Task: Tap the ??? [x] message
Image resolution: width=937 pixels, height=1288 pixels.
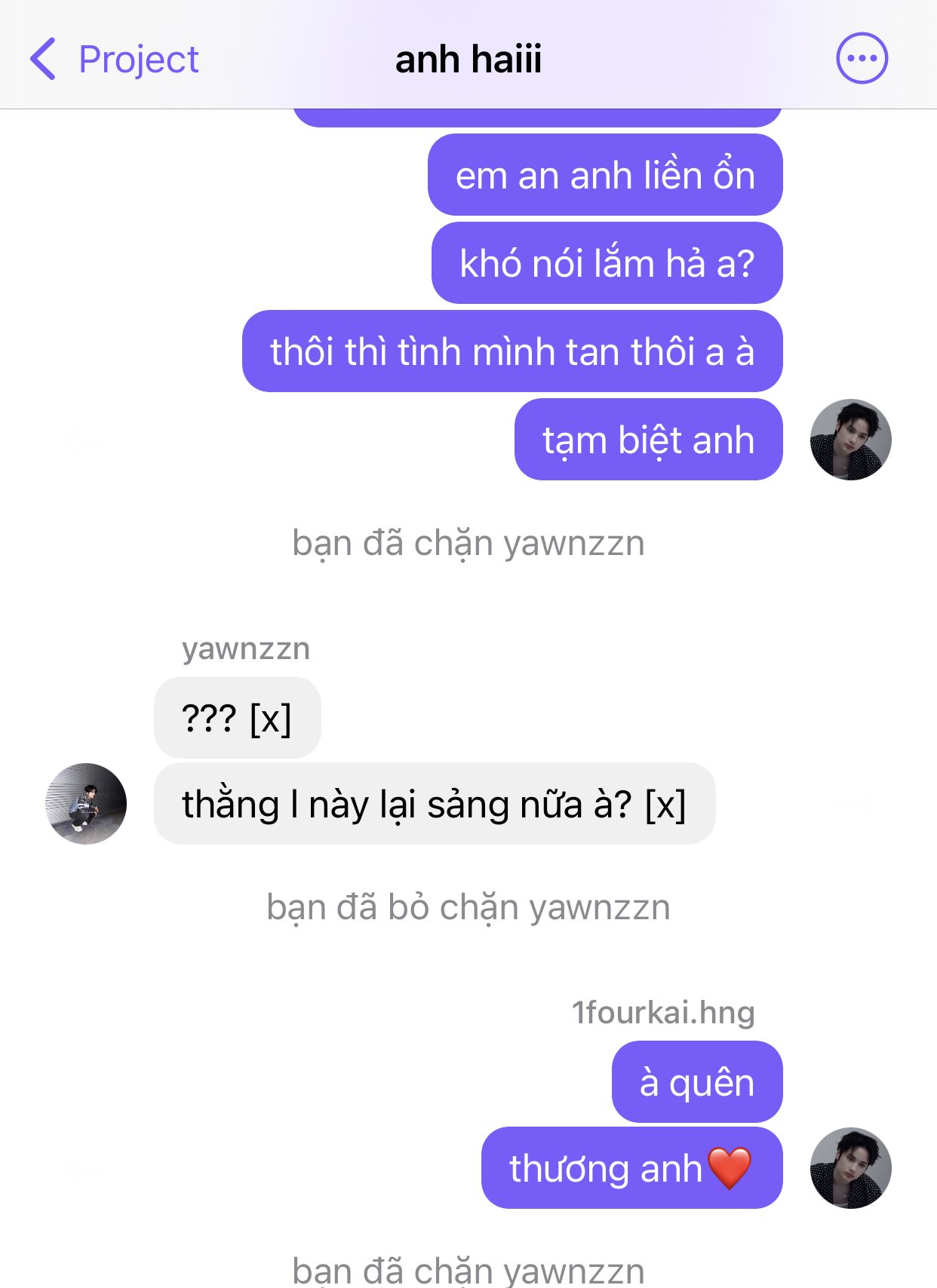Action: (x=238, y=717)
